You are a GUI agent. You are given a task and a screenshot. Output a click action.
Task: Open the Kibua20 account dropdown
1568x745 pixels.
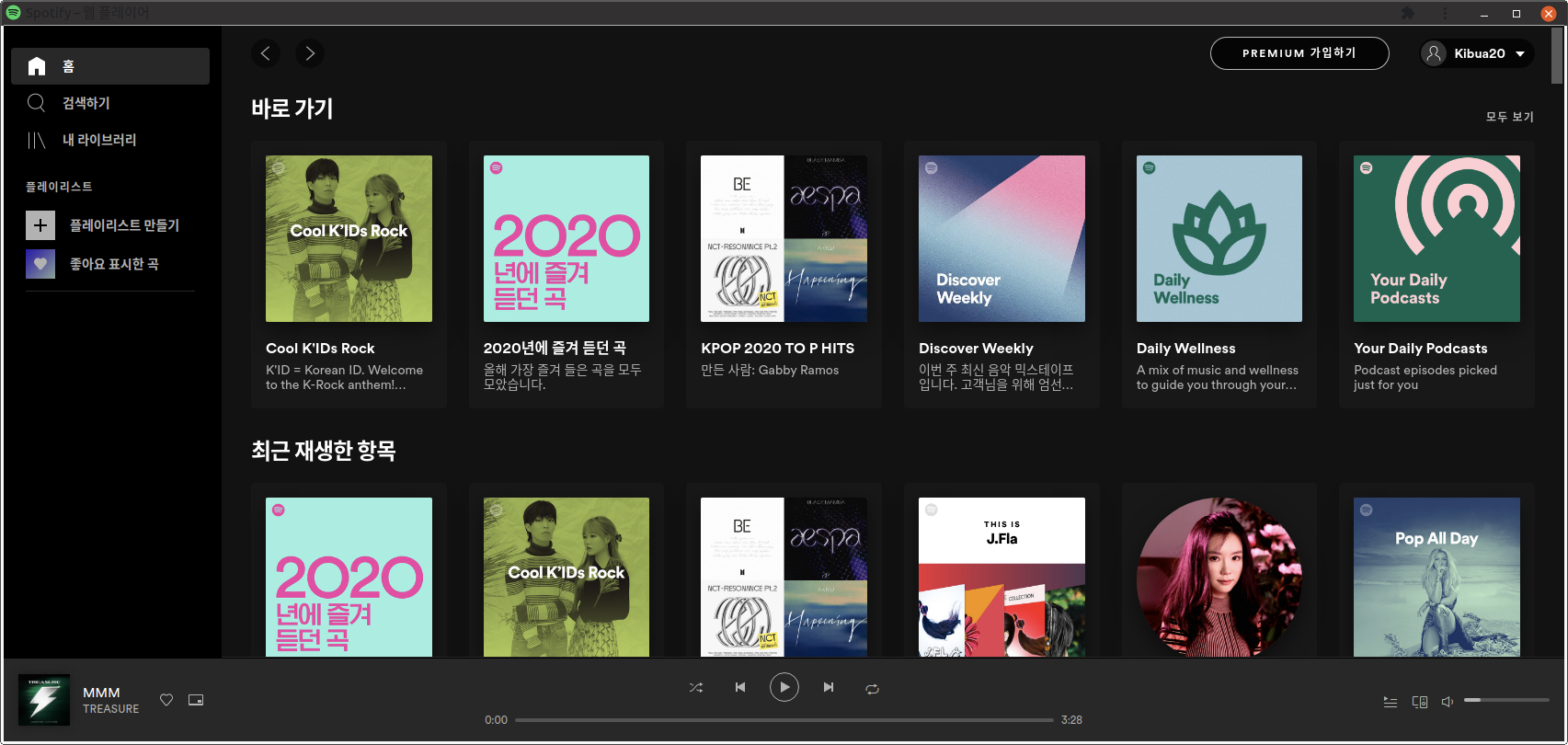[1478, 53]
